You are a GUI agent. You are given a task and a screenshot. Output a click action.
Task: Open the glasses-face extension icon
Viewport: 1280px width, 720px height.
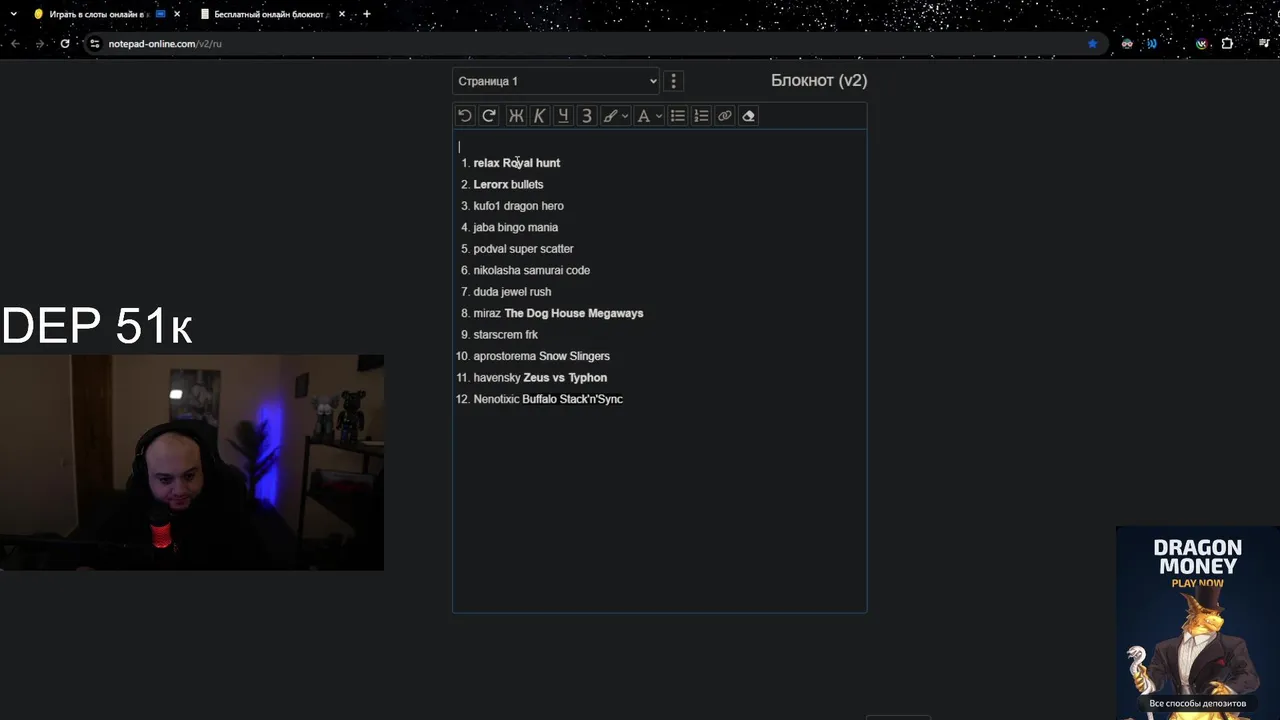[x=1127, y=44]
